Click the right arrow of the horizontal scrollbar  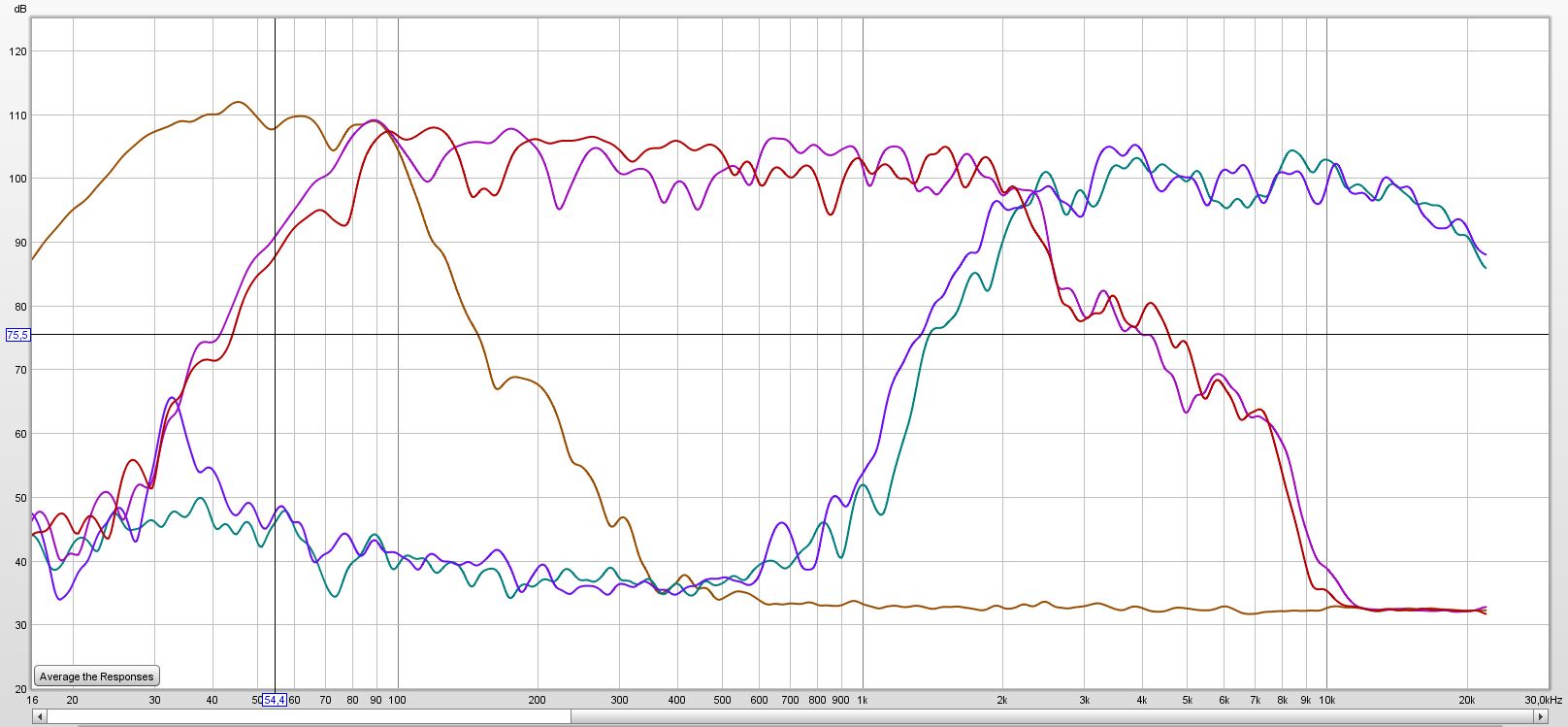(x=1541, y=717)
